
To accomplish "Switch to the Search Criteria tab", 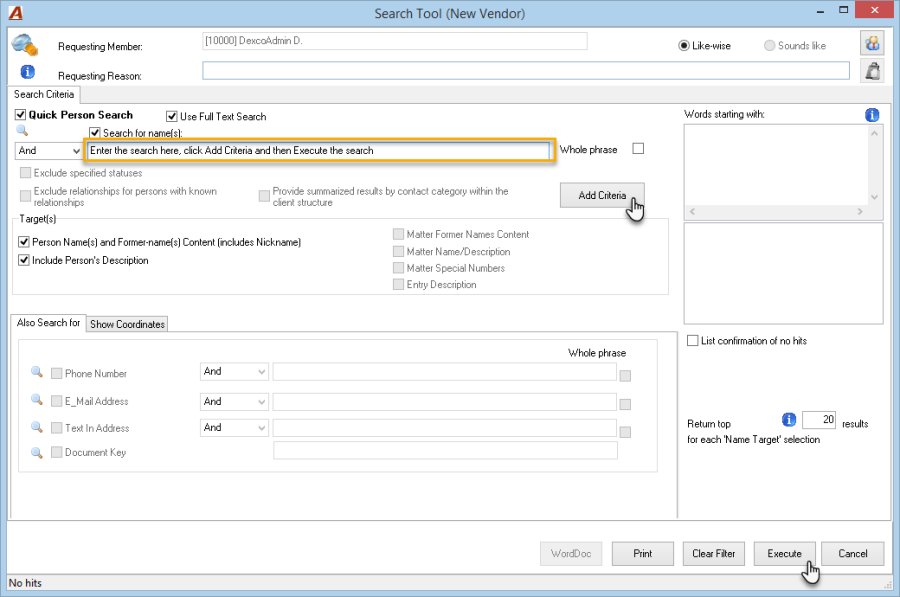I will 44,94.
